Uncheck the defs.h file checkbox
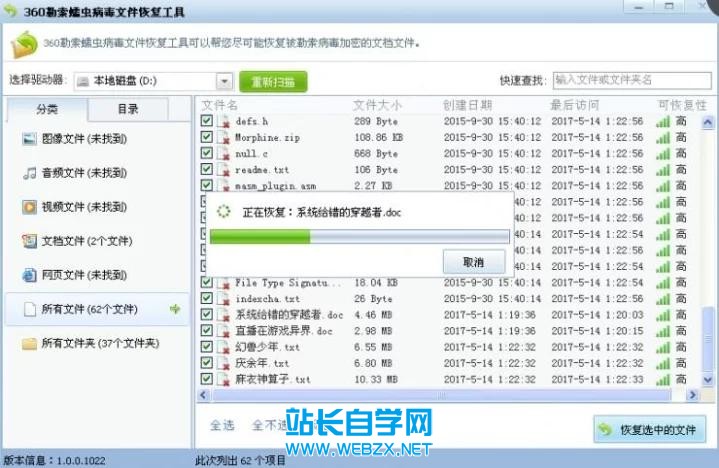The image size is (719, 468). click(207, 122)
